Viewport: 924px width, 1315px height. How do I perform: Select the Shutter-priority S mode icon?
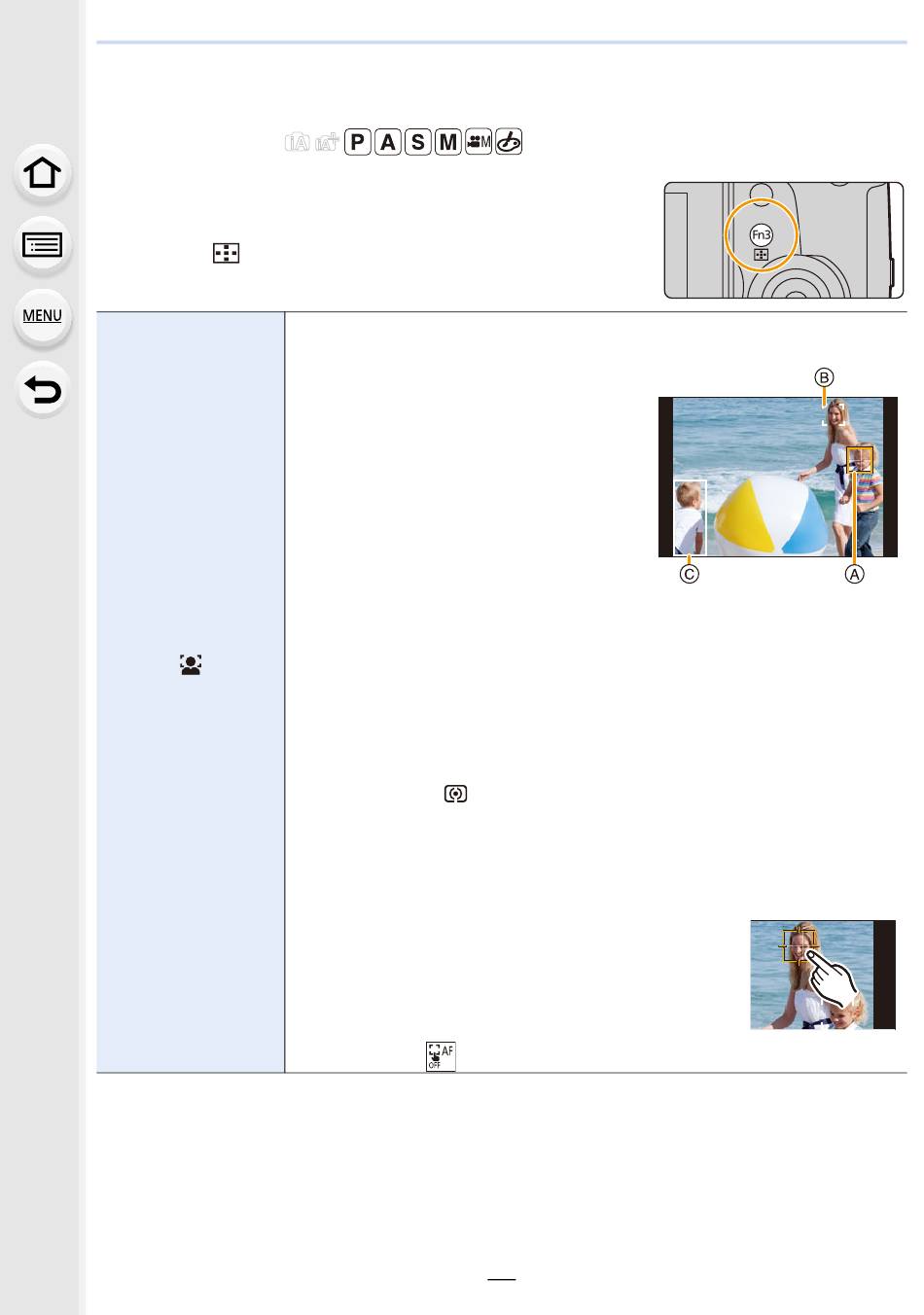pos(418,142)
